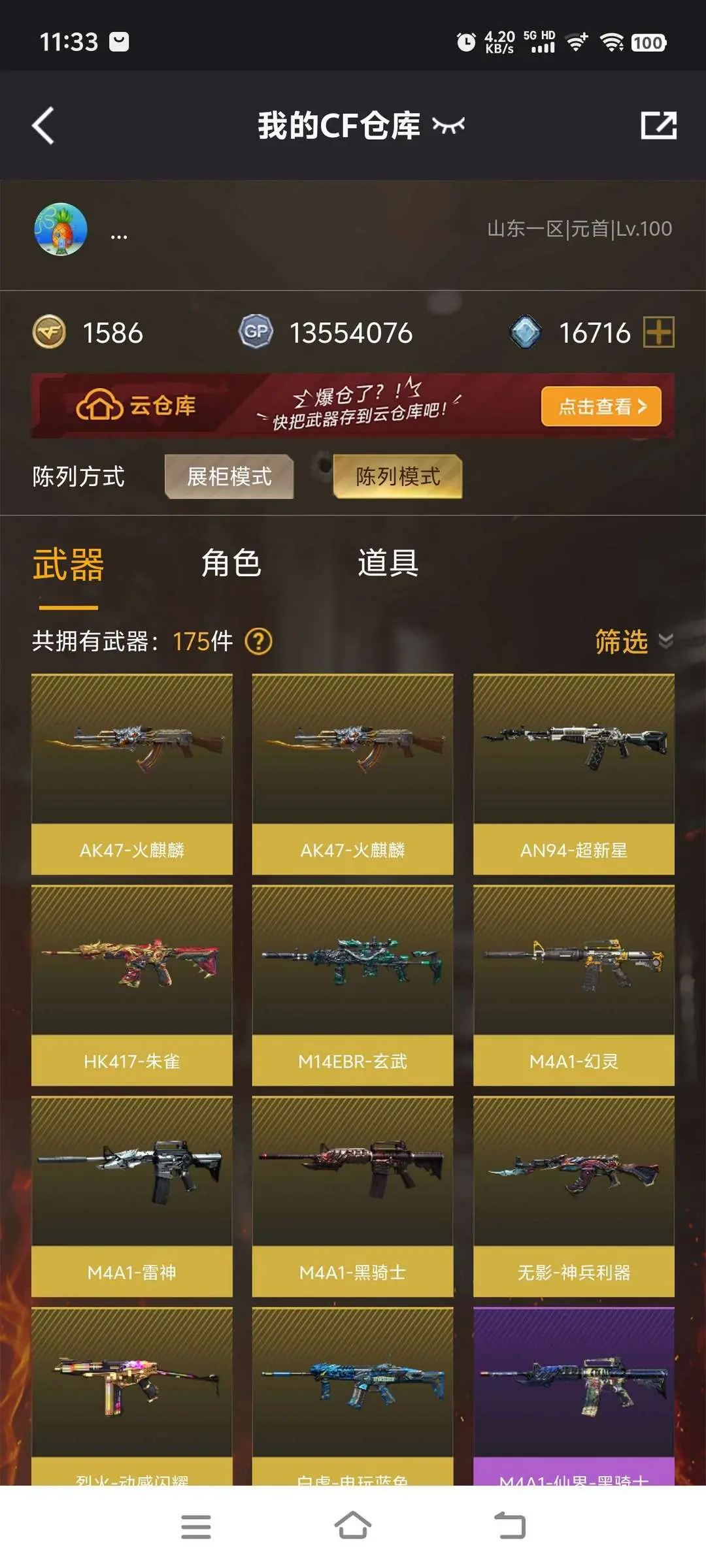Select 陈列模式 display mode
This screenshot has height=1568, width=706.
point(397,476)
